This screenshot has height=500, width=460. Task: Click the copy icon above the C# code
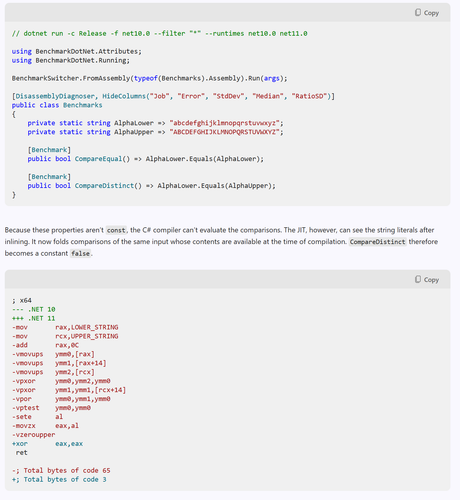click(x=418, y=12)
